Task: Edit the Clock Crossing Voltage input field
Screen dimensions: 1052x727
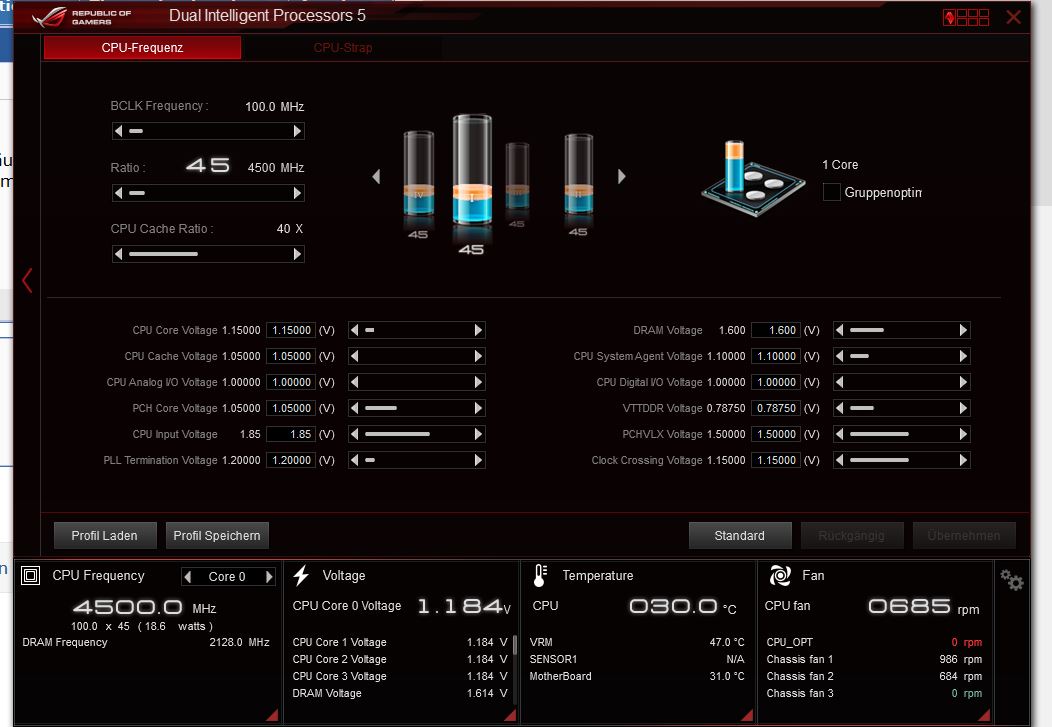Action: point(776,460)
